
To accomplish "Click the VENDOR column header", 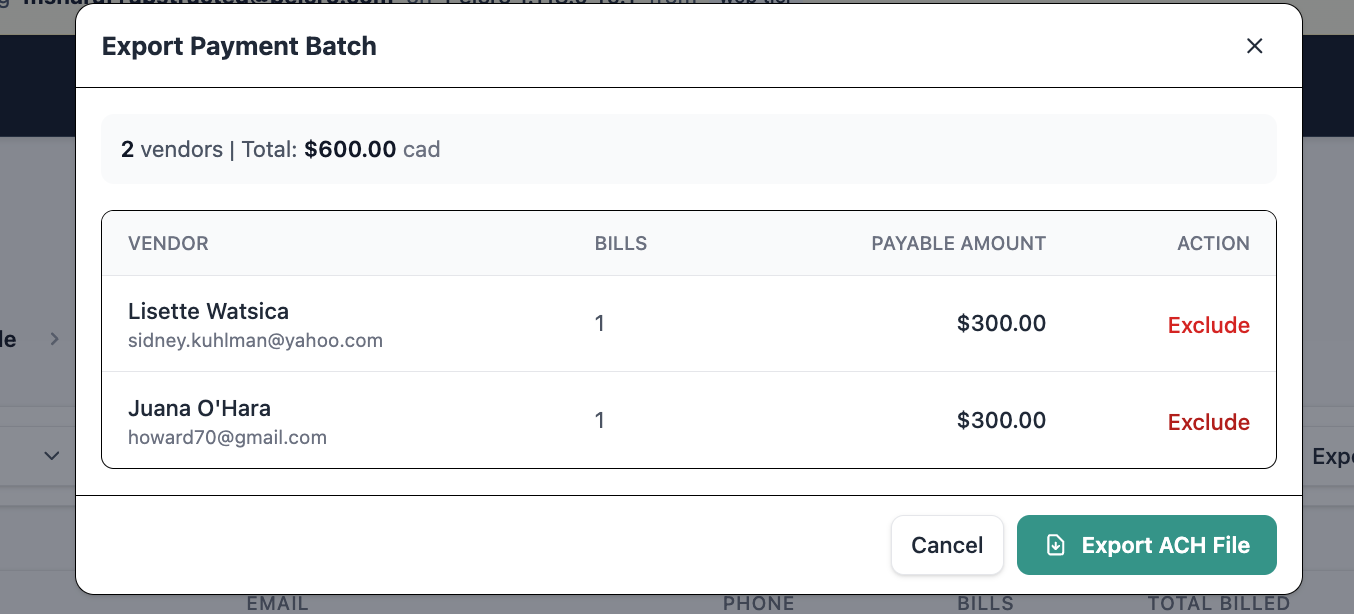I will [168, 243].
